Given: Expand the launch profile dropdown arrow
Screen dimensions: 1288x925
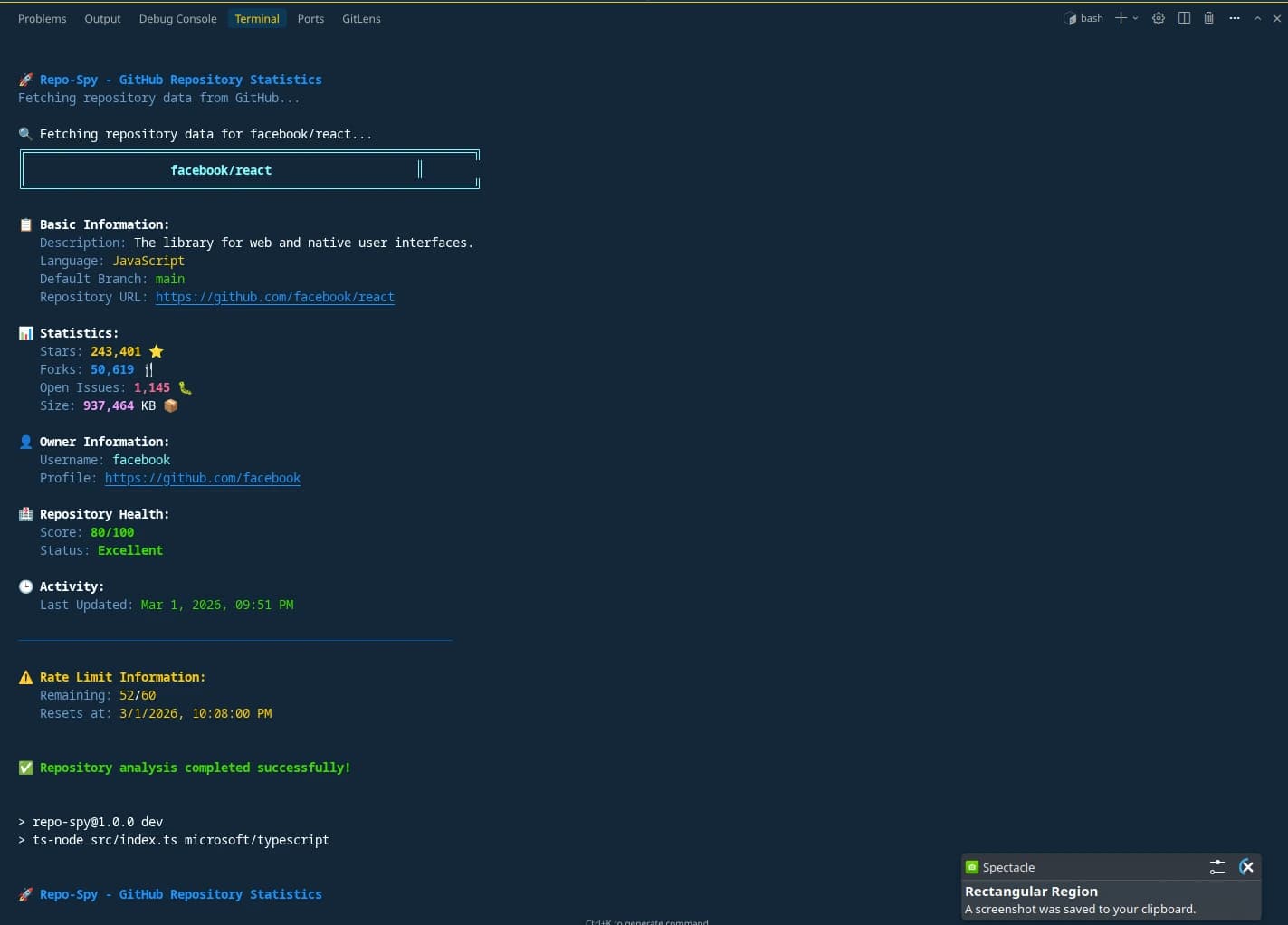Looking at the screenshot, I should click(1135, 18).
